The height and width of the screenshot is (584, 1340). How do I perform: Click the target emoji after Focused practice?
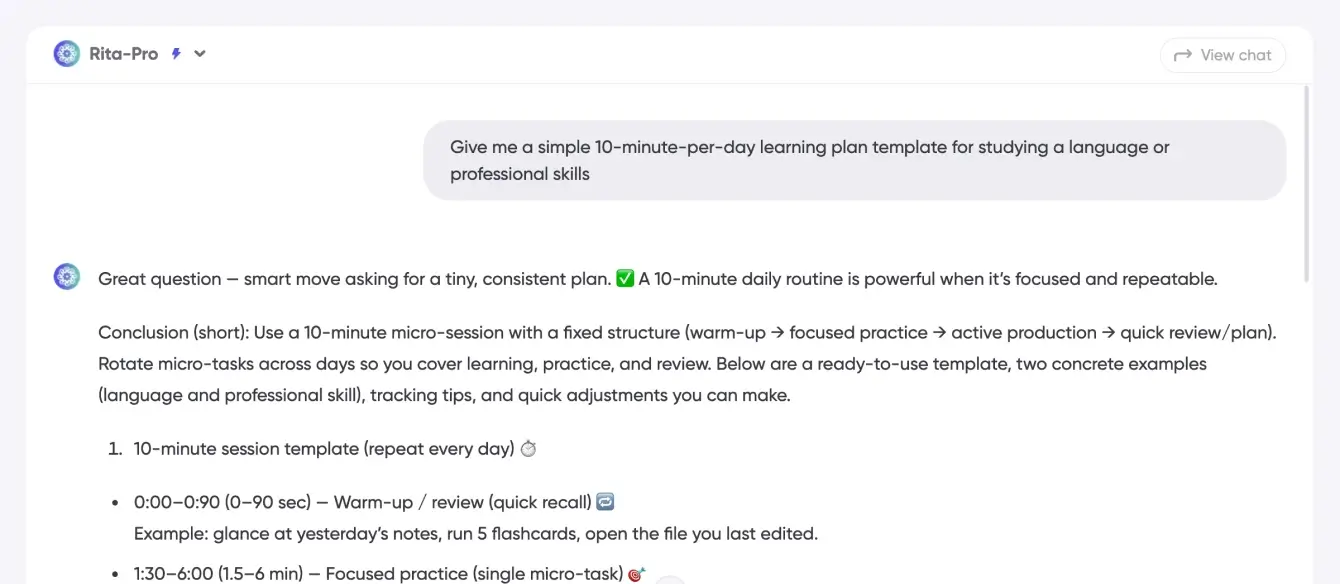click(635, 574)
